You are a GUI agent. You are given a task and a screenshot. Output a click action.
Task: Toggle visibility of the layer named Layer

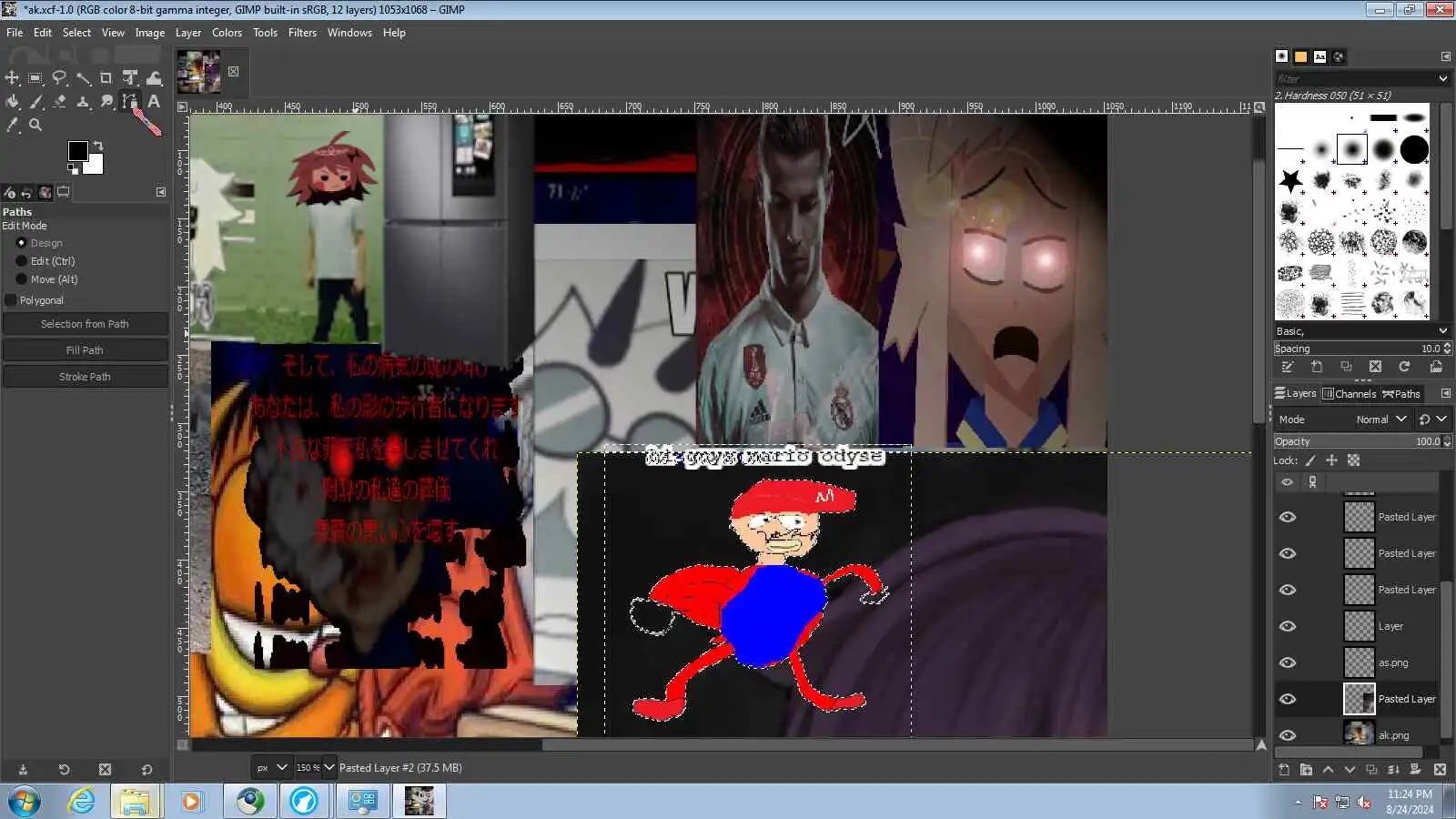coord(1288,626)
